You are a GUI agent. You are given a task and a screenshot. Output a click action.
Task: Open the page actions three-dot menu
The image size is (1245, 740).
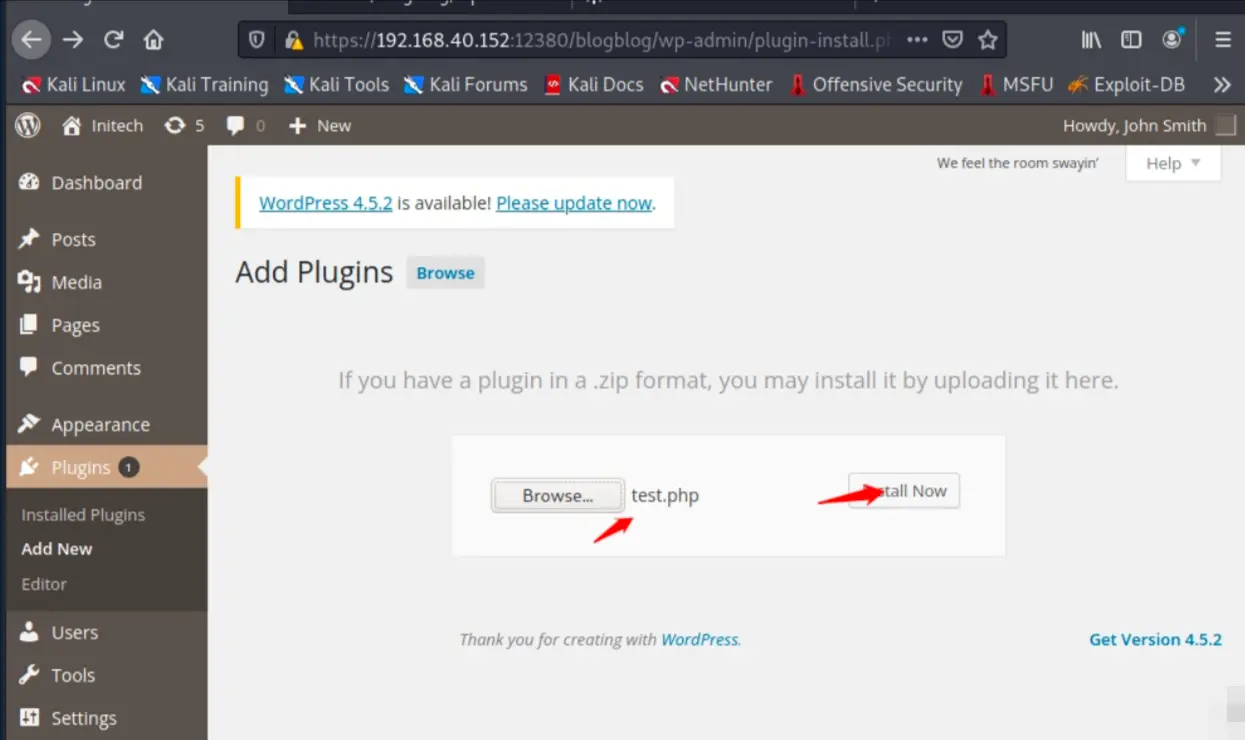(917, 40)
